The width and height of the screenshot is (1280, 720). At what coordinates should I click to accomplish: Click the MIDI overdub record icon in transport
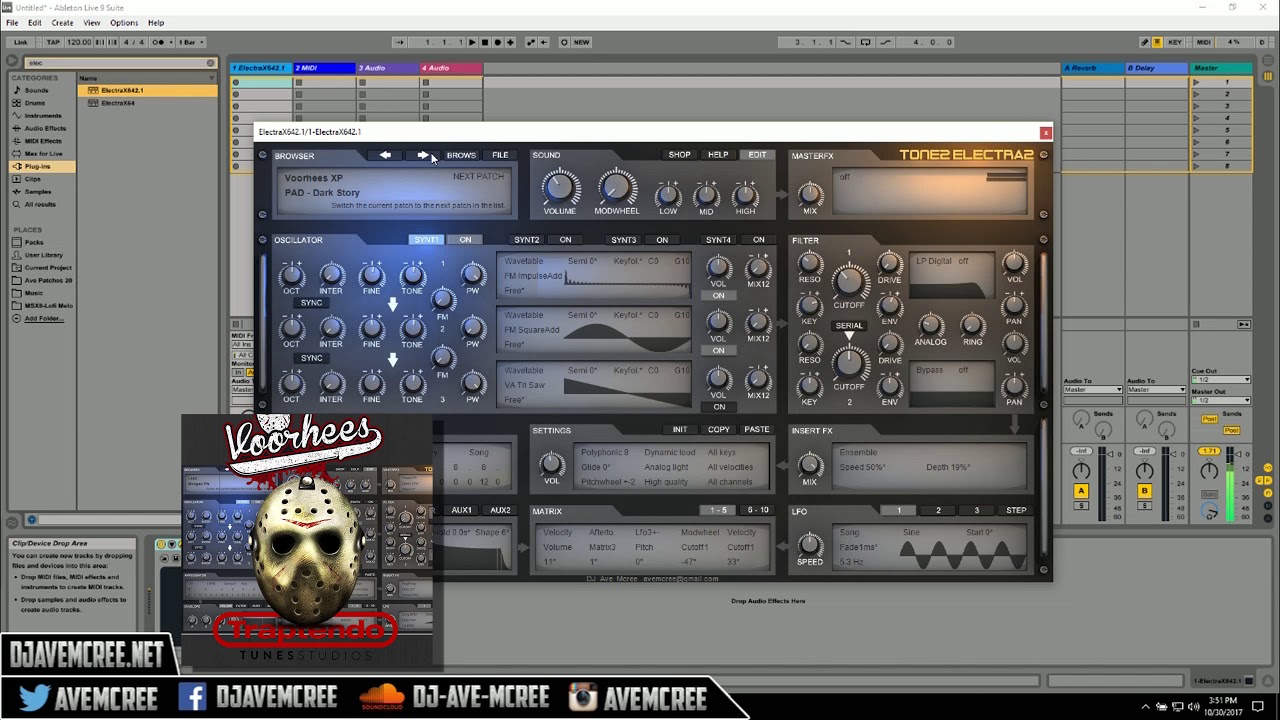[509, 42]
